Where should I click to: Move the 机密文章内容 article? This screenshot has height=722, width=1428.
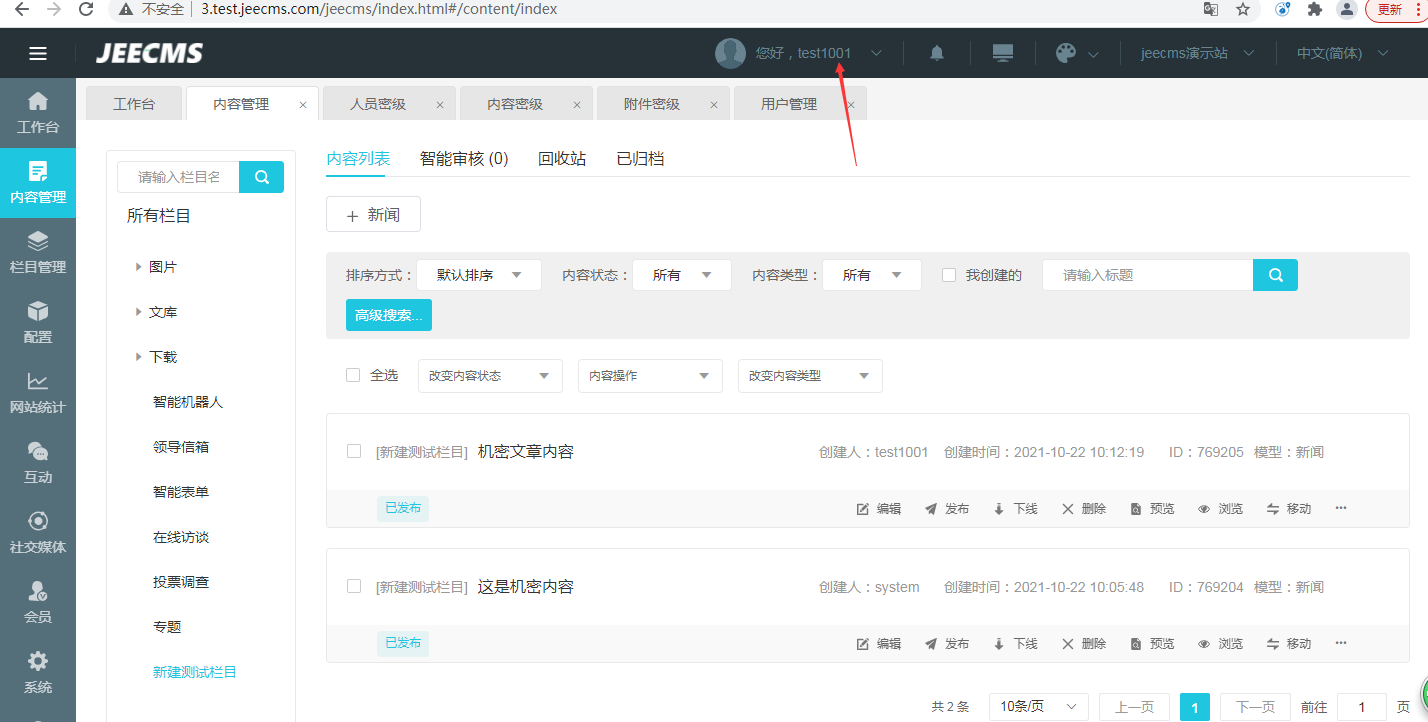[1289, 509]
